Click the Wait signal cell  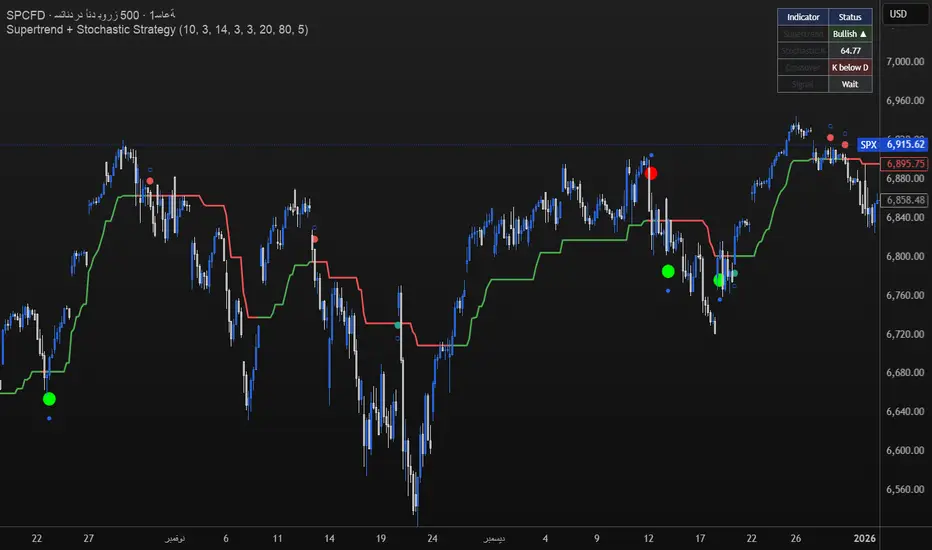tap(850, 84)
